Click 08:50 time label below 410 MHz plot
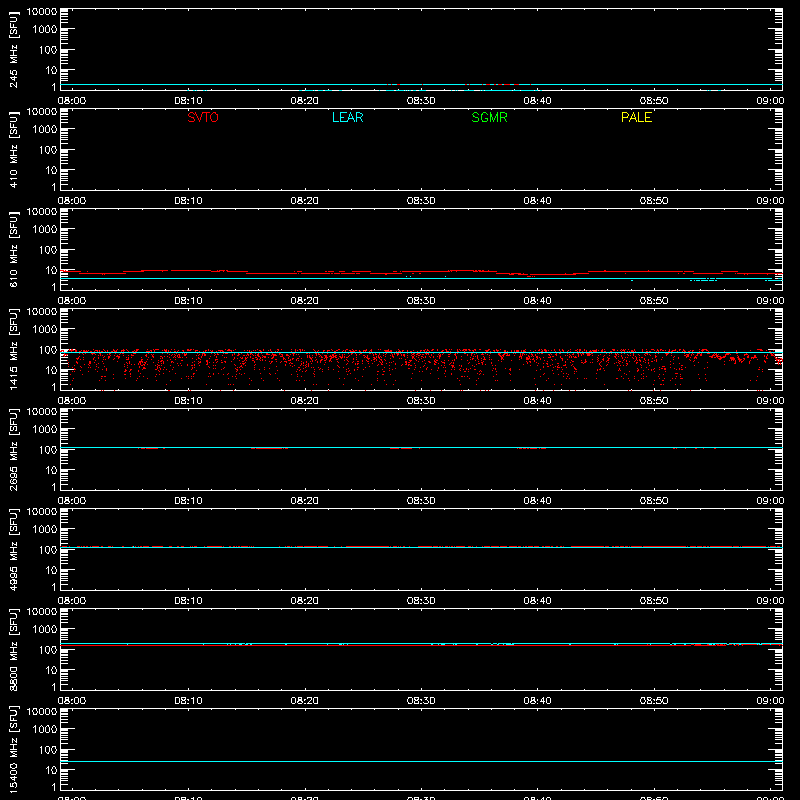Screen dimensions: 800x800 click(x=654, y=201)
